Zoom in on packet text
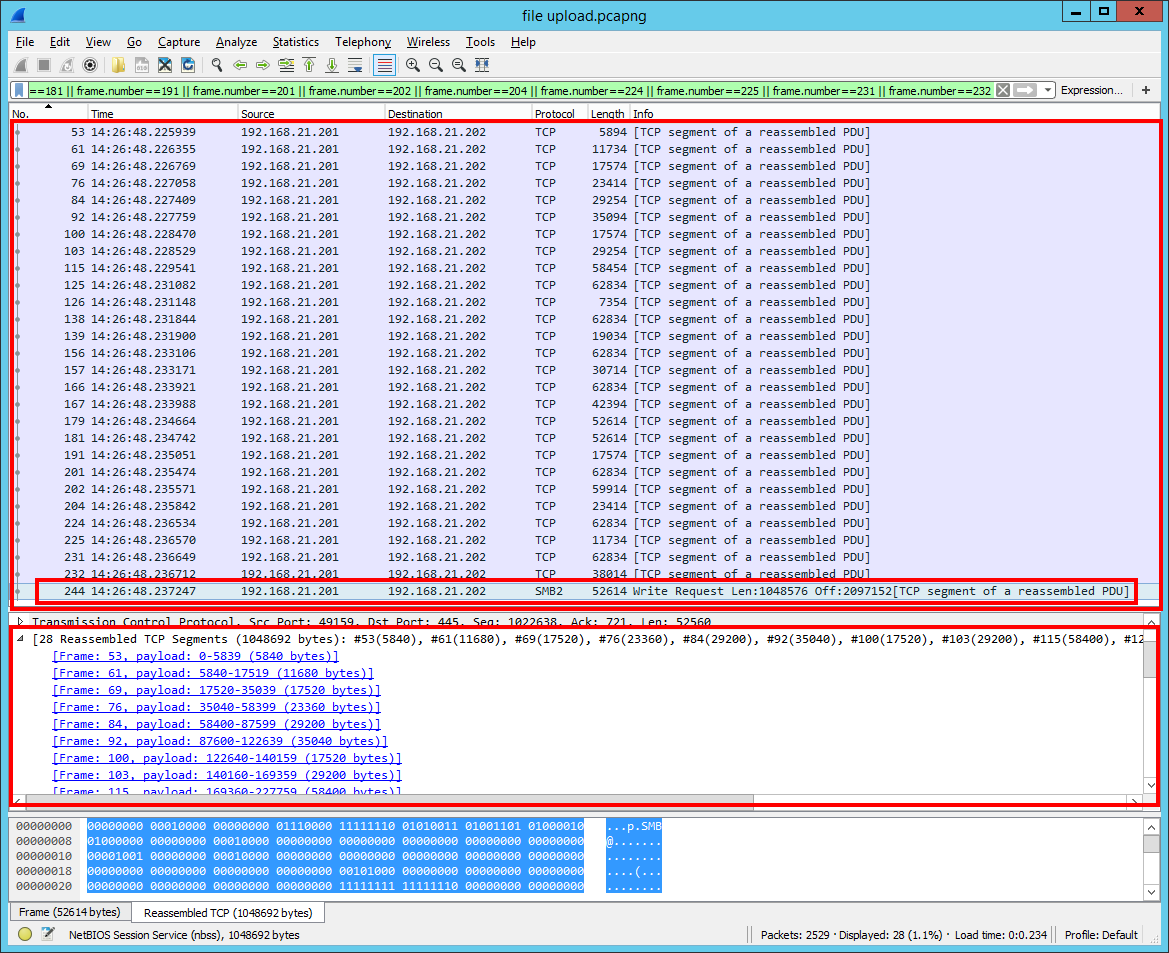The height and width of the screenshot is (953, 1169). point(412,66)
